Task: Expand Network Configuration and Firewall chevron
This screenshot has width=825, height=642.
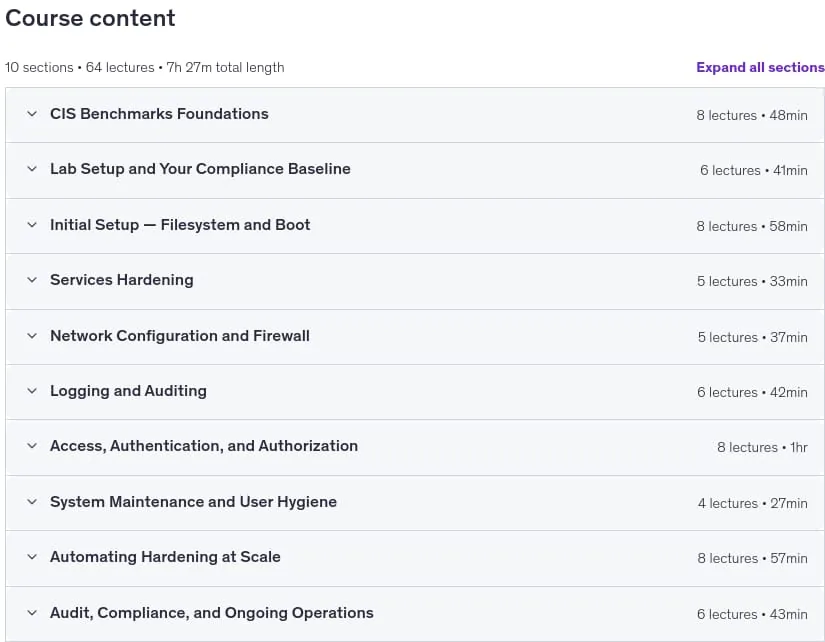Action: [x=32, y=336]
